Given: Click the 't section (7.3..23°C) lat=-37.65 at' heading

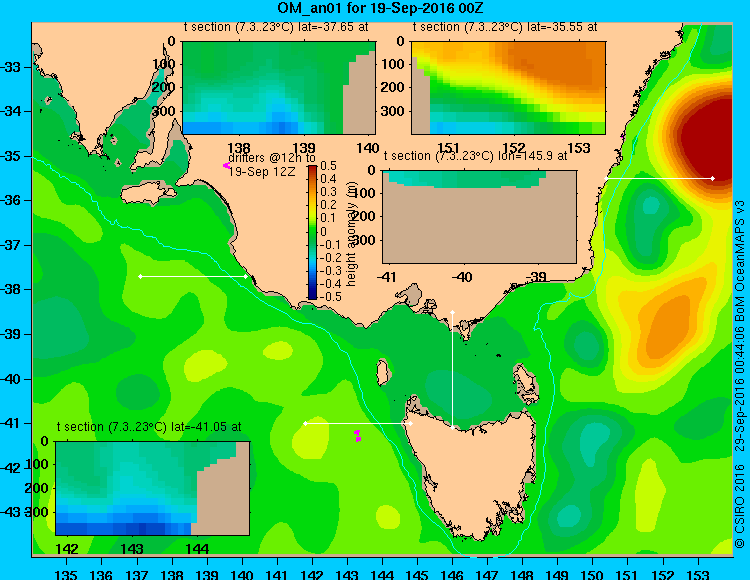Looking at the screenshot, I should click(x=276, y=27).
